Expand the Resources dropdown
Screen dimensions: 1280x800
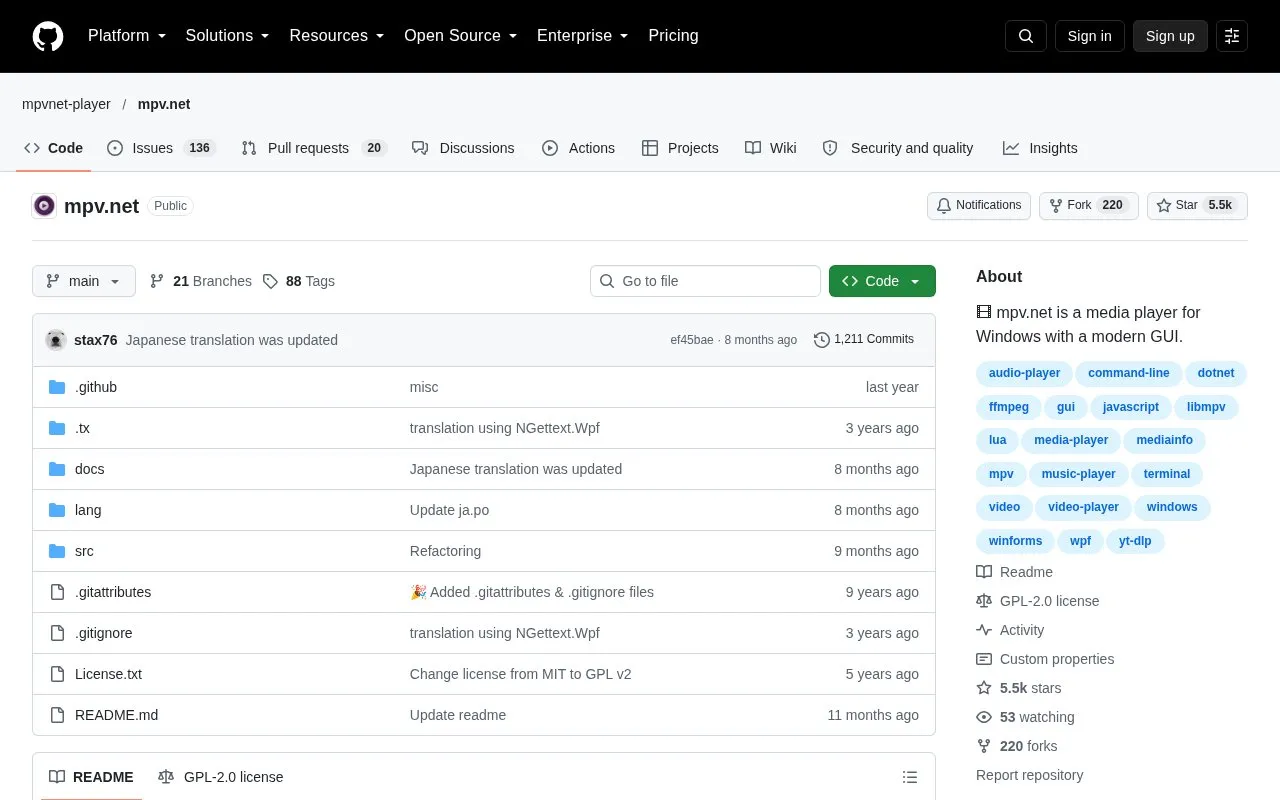[x=337, y=36]
